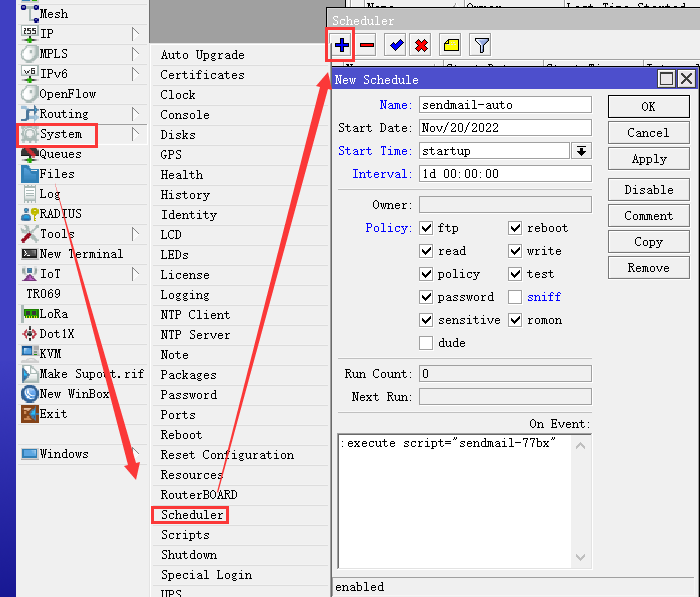This screenshot has height=597, width=700.
Task: Expand the Routing submenu
Action: [64, 114]
